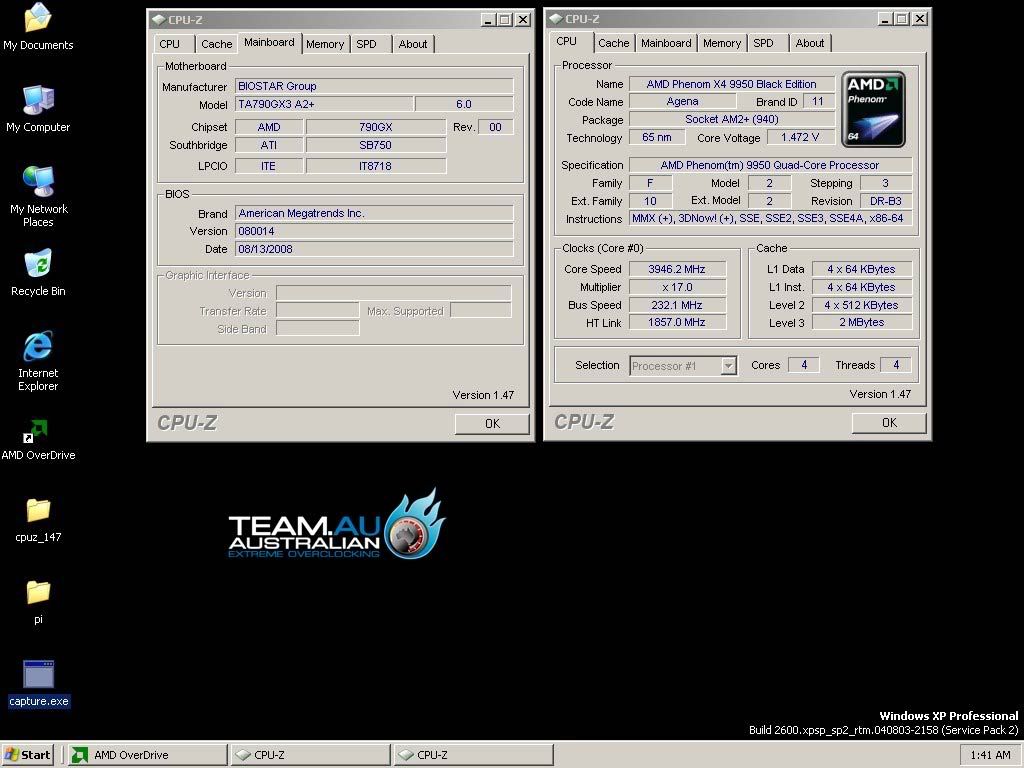Click OK in CPU tab CPU-Z window

(889, 423)
